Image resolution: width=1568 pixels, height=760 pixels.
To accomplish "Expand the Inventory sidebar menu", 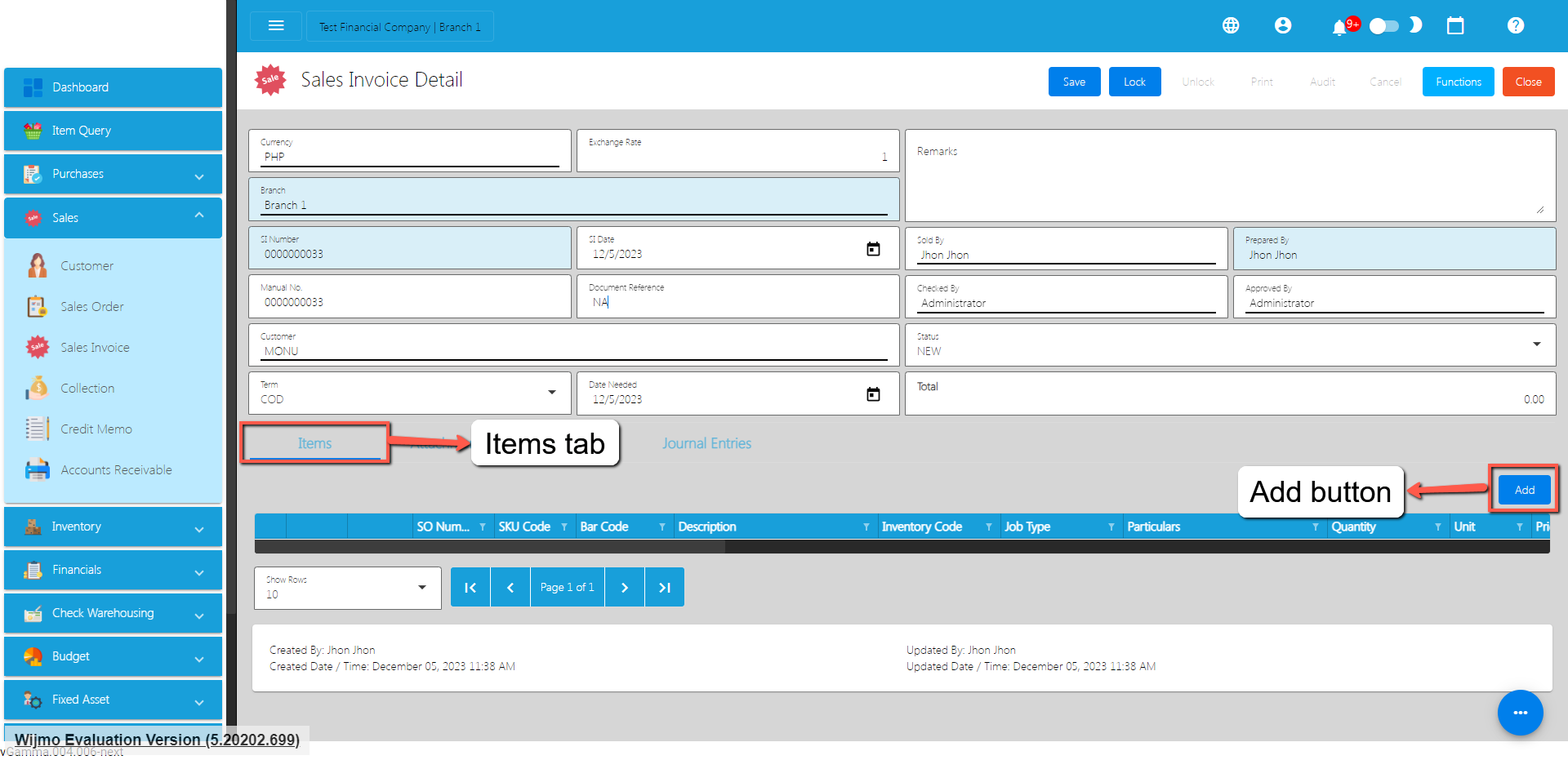I will pyautogui.click(x=113, y=527).
